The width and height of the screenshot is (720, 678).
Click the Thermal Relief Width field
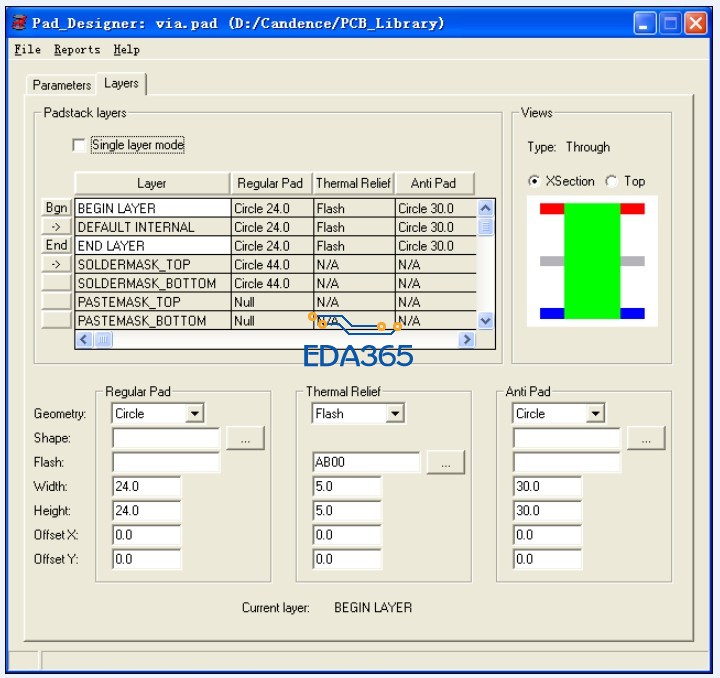coord(347,487)
